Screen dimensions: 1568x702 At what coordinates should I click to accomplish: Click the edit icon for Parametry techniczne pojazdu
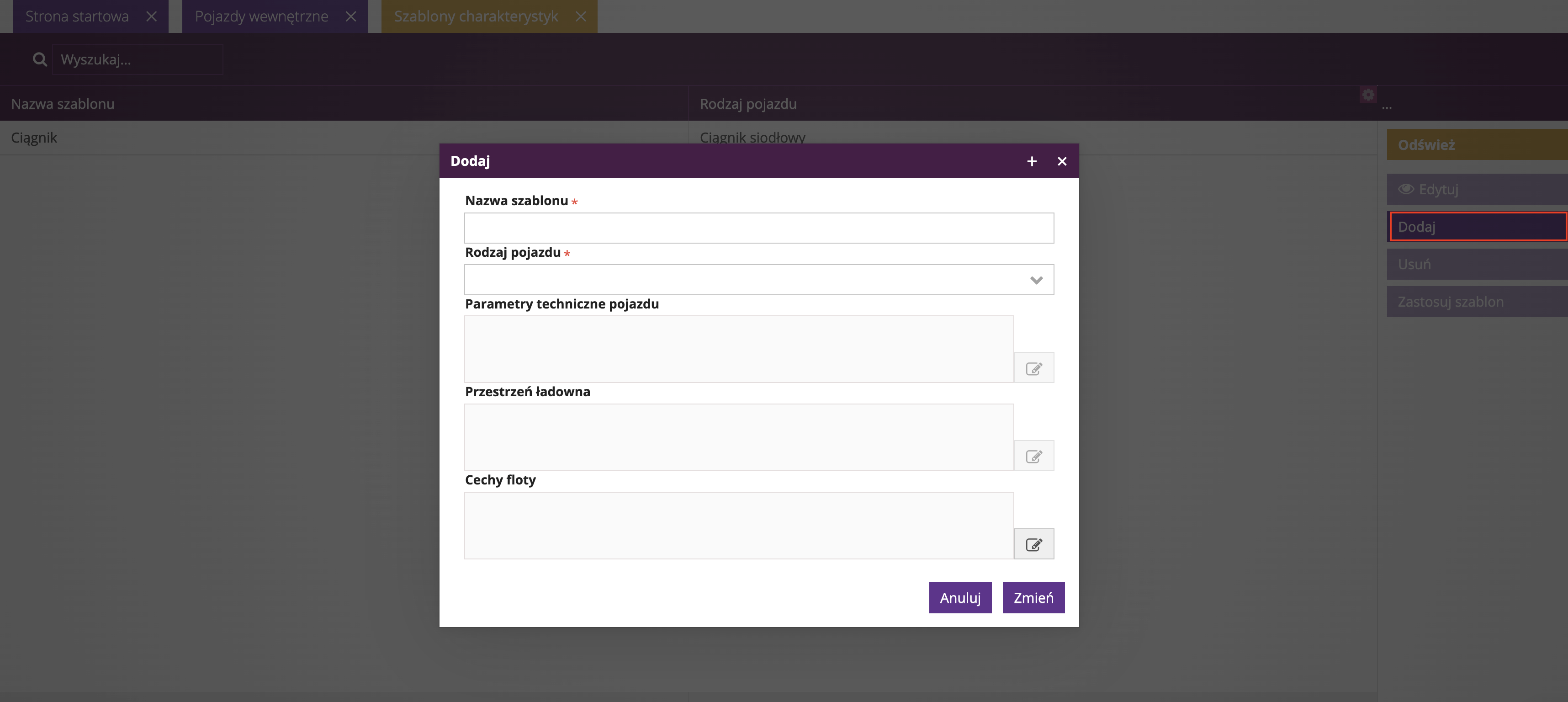point(1033,368)
